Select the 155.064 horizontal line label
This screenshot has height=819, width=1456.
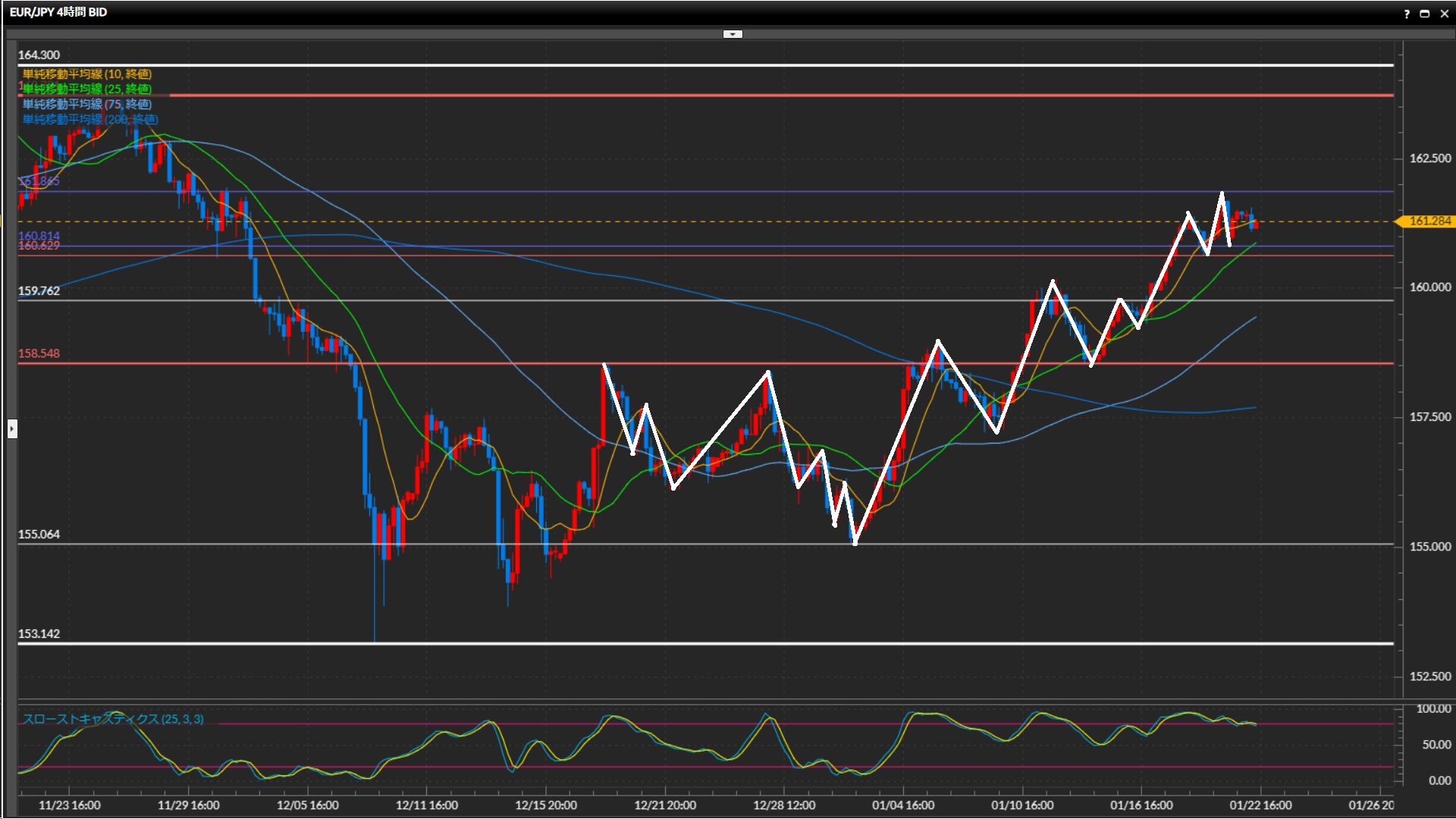coord(39,534)
